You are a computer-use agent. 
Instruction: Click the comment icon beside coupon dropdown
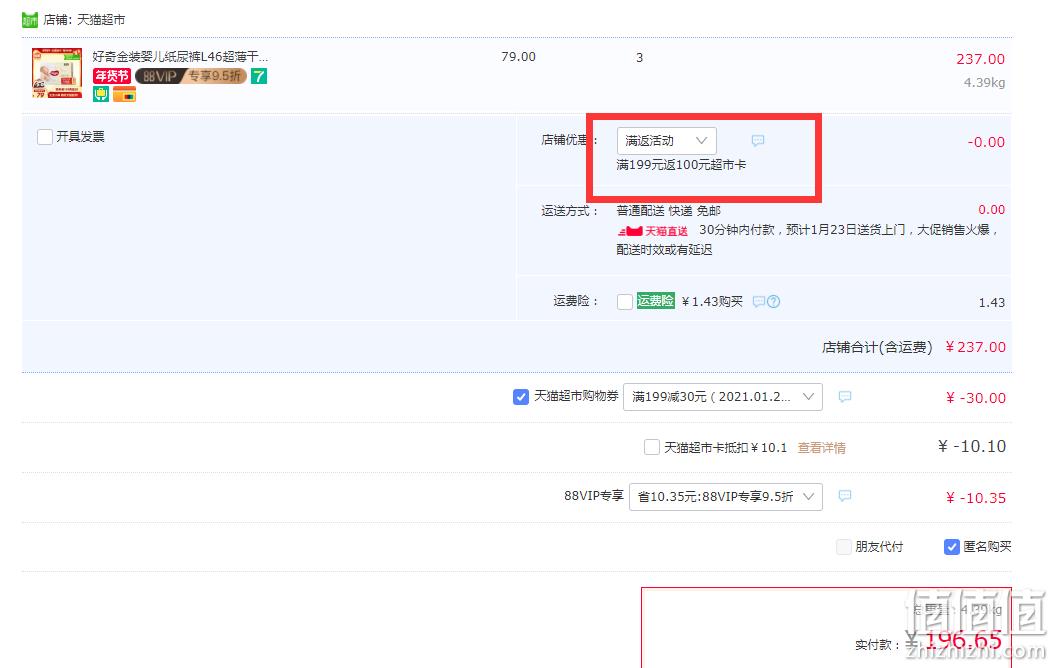pyautogui.click(x=845, y=397)
